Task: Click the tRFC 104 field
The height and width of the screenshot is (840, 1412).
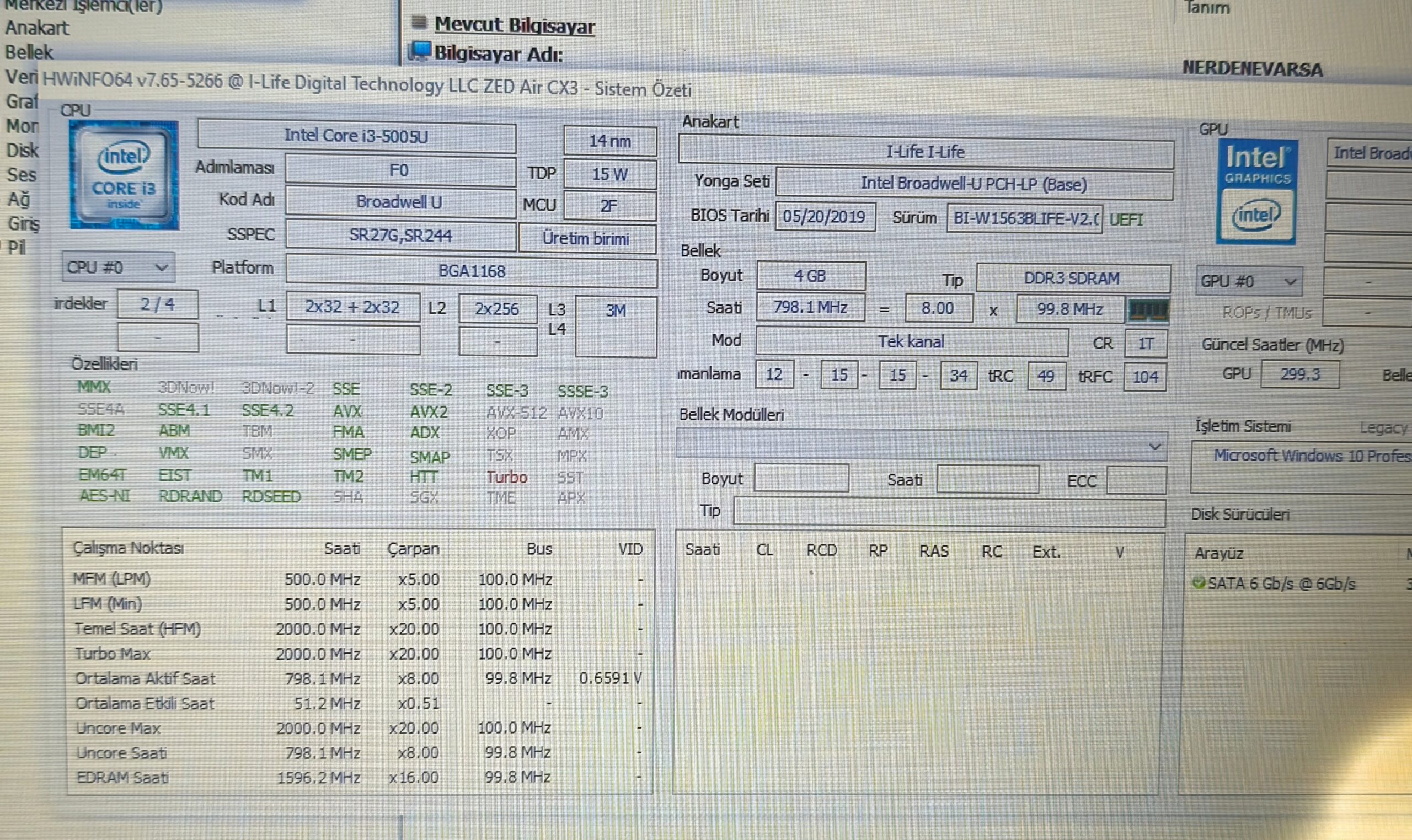Action: 1146,377
